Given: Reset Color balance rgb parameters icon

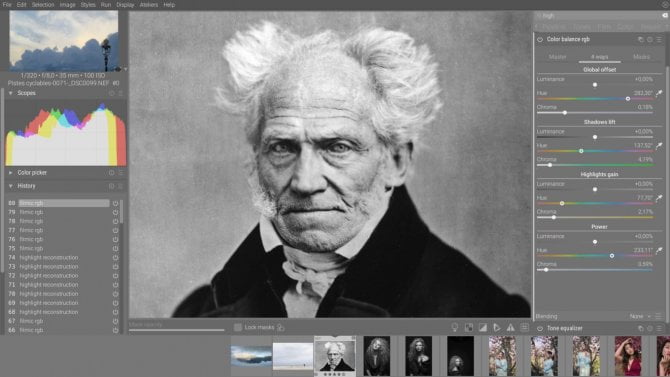Looking at the screenshot, I should tap(650, 39).
